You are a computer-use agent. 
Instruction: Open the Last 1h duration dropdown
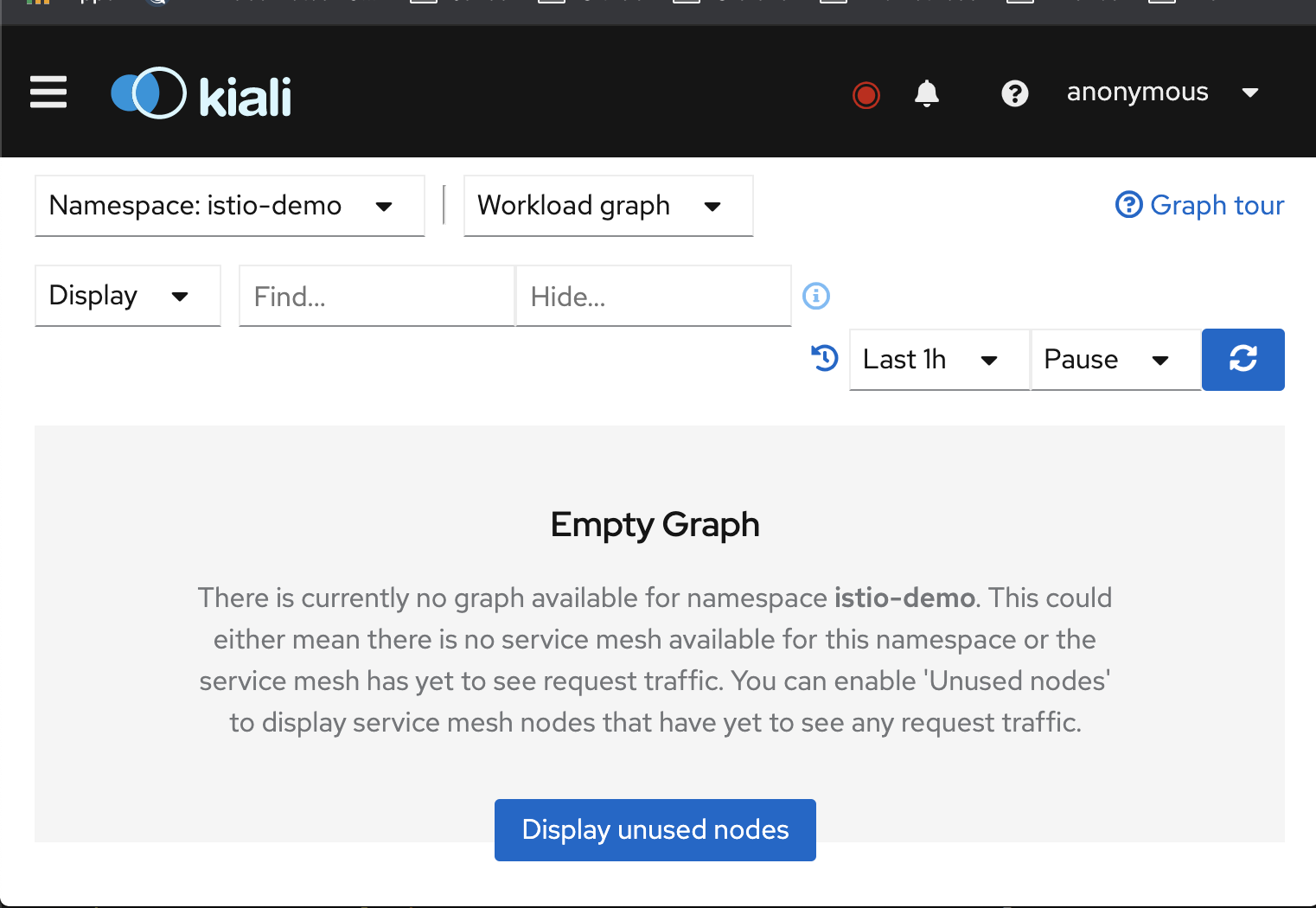click(939, 360)
